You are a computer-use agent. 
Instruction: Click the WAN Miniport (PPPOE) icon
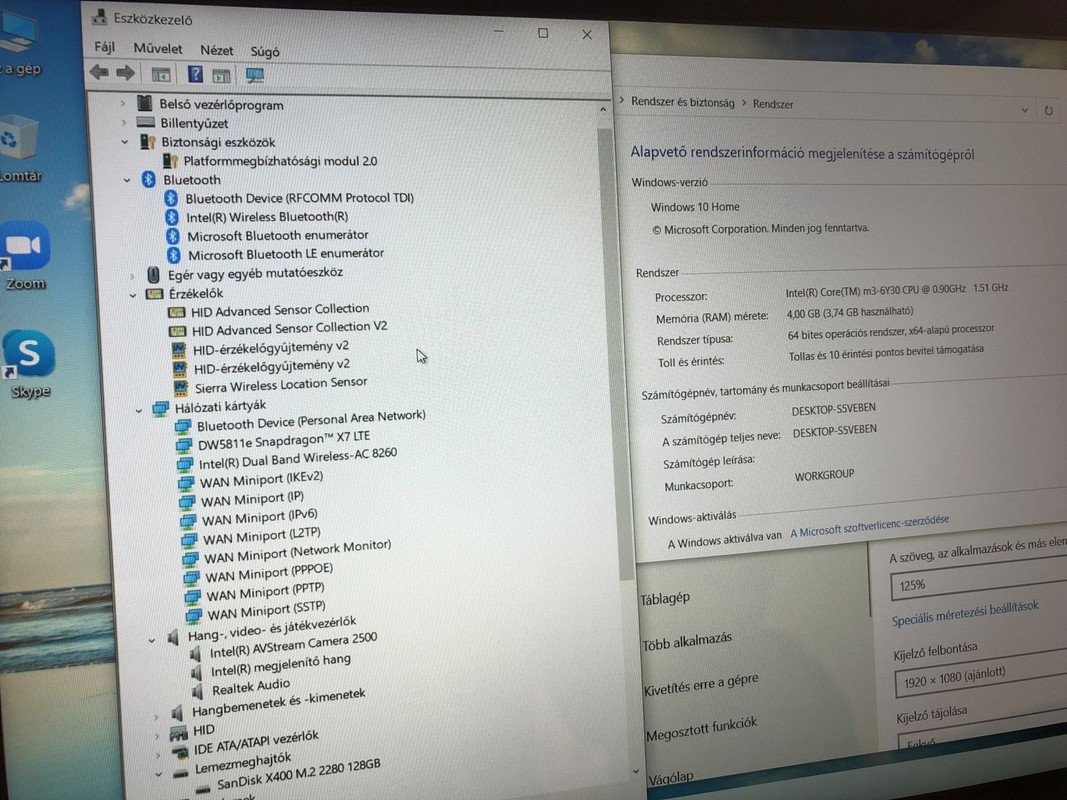click(193, 578)
